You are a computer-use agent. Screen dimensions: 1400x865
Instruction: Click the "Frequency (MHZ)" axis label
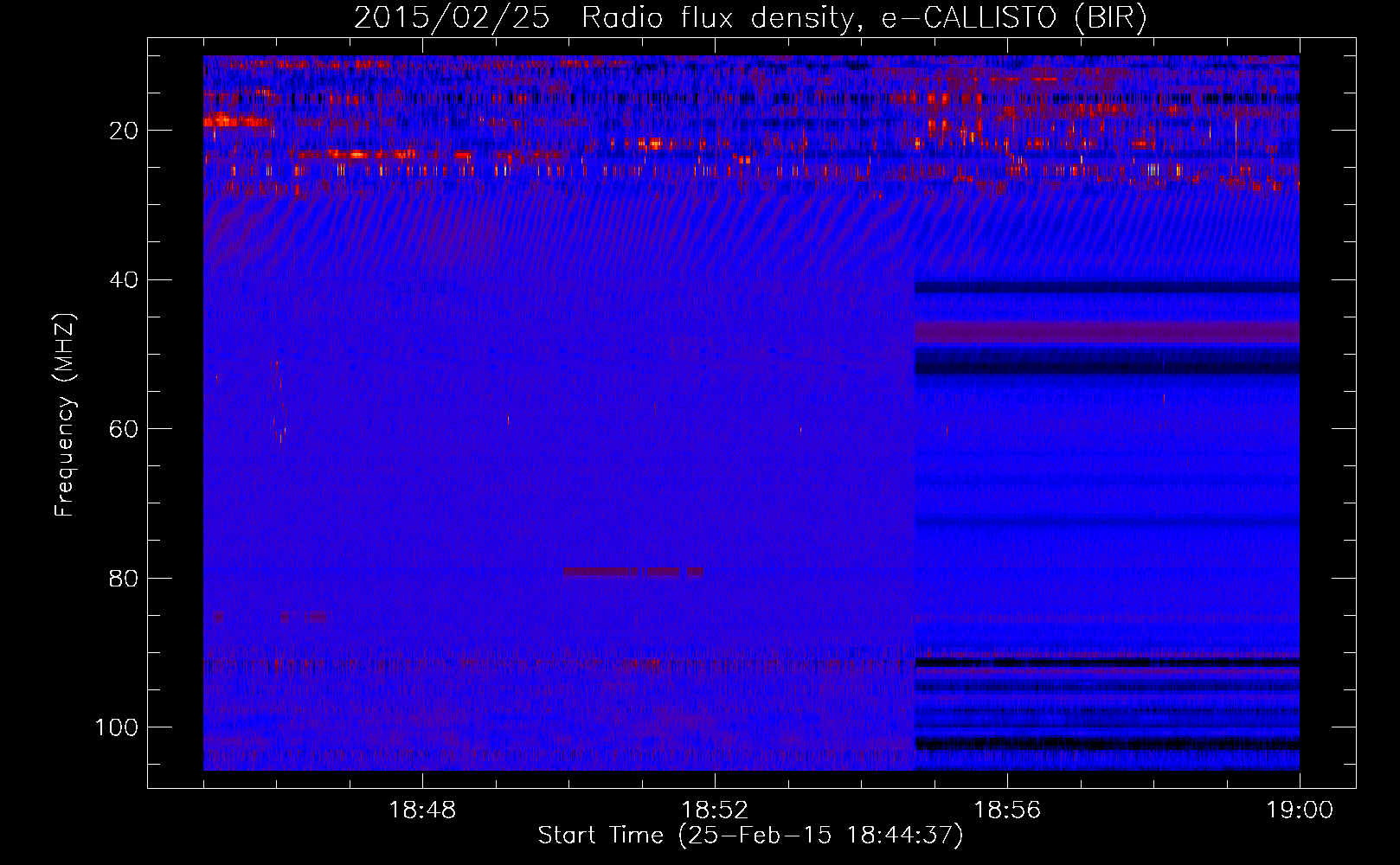[65, 415]
